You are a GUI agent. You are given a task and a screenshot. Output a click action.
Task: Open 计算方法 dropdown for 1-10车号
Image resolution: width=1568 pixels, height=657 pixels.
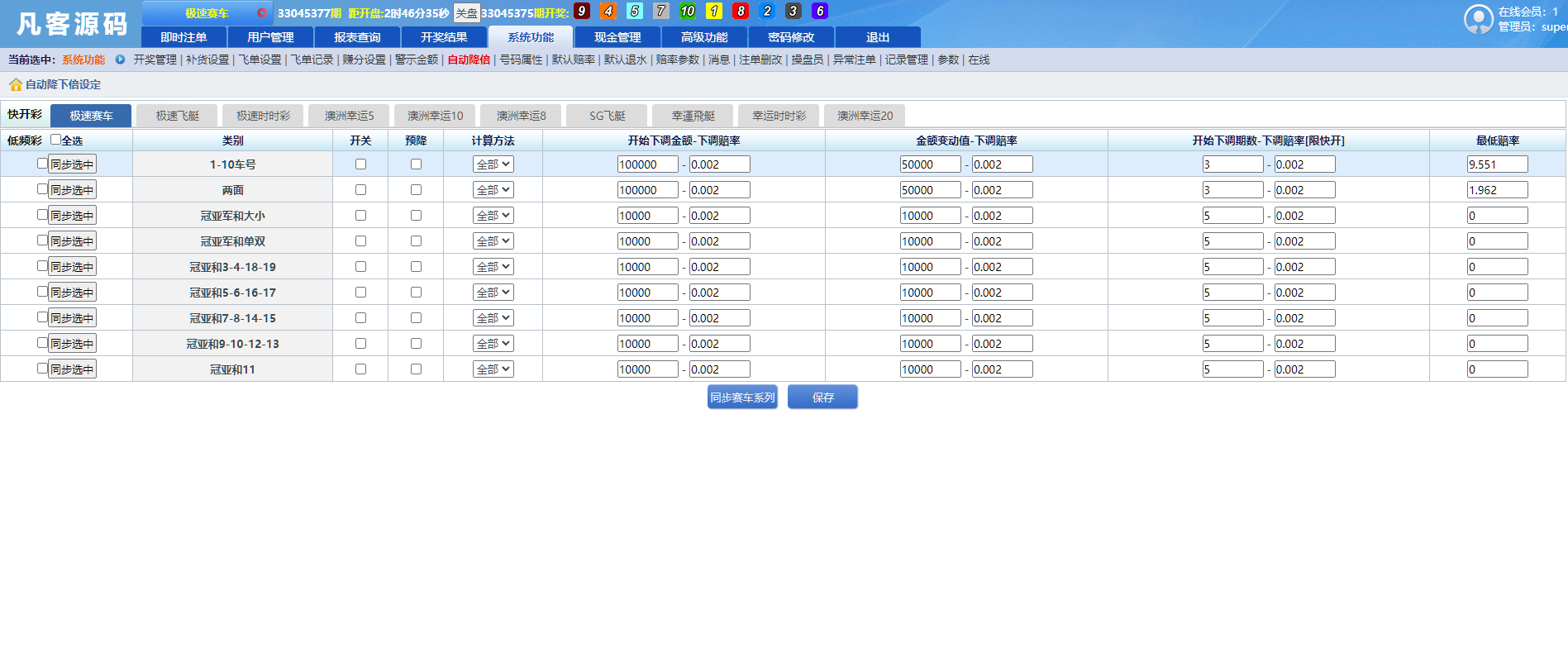[493, 164]
